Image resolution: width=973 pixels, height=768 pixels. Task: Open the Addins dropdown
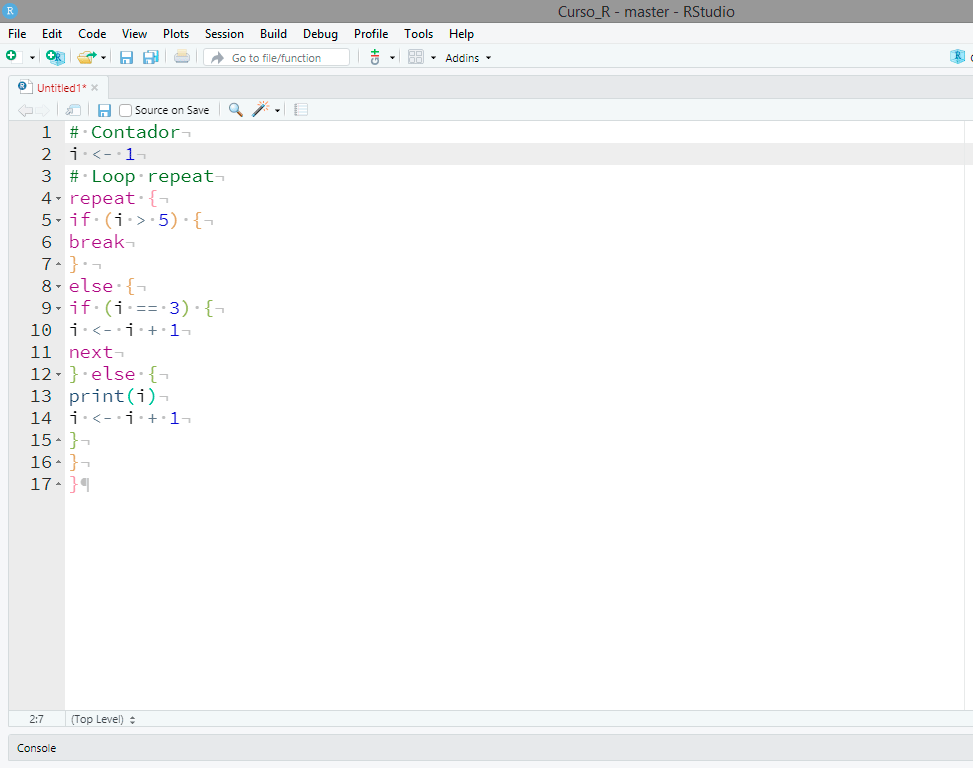468,58
